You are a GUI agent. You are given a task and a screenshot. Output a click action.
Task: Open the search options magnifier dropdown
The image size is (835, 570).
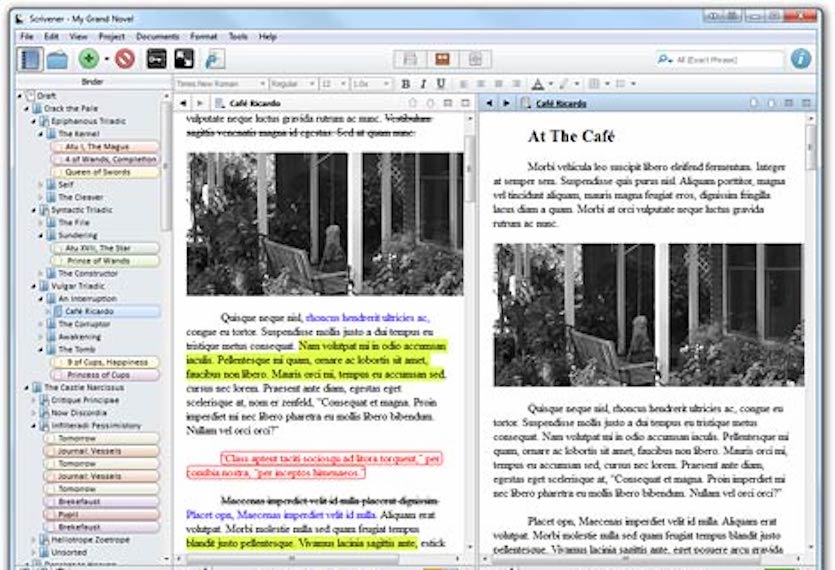[x=665, y=60]
